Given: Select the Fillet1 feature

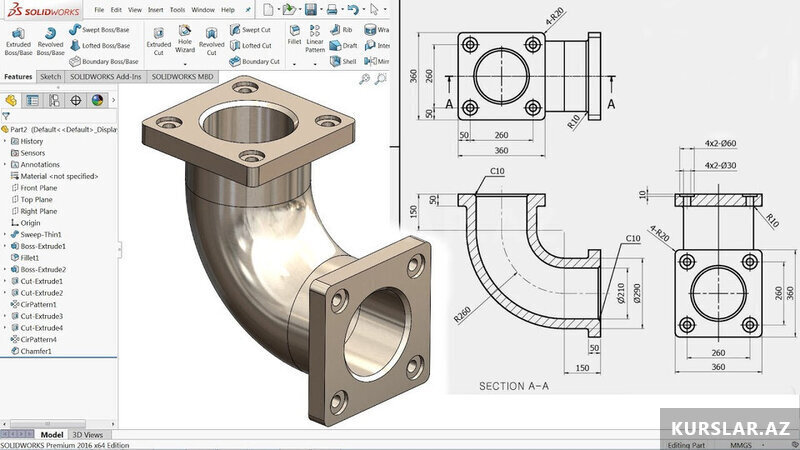Looking at the screenshot, I should pyautogui.click(x=24, y=258).
